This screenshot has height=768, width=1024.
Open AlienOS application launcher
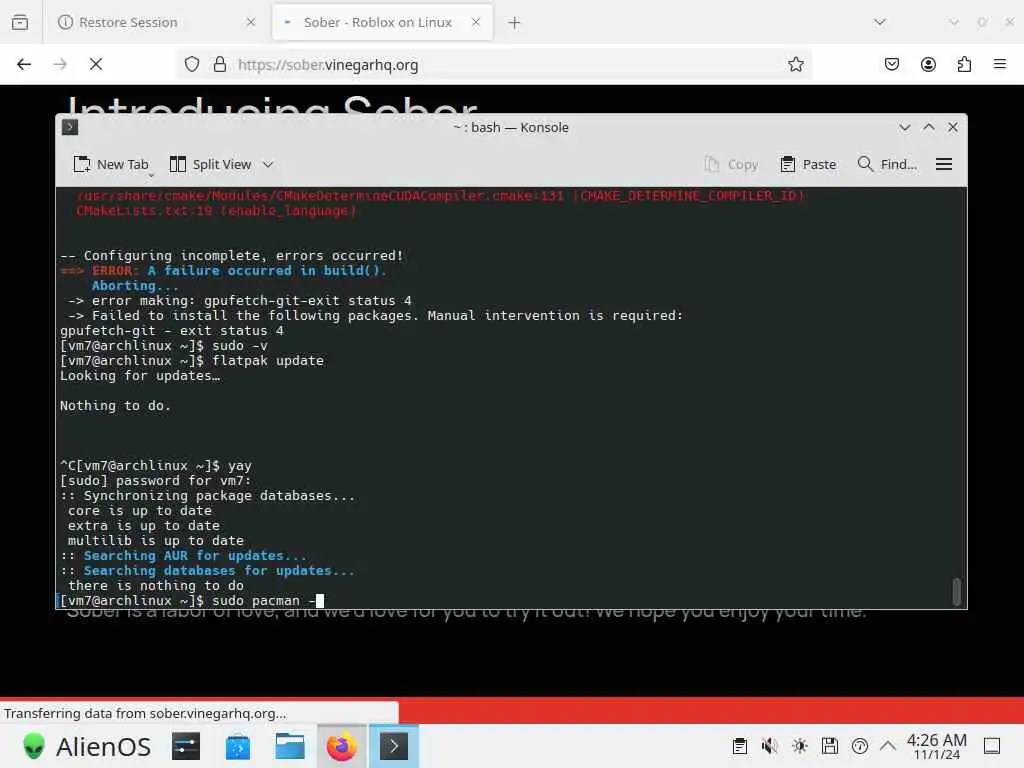(86, 746)
